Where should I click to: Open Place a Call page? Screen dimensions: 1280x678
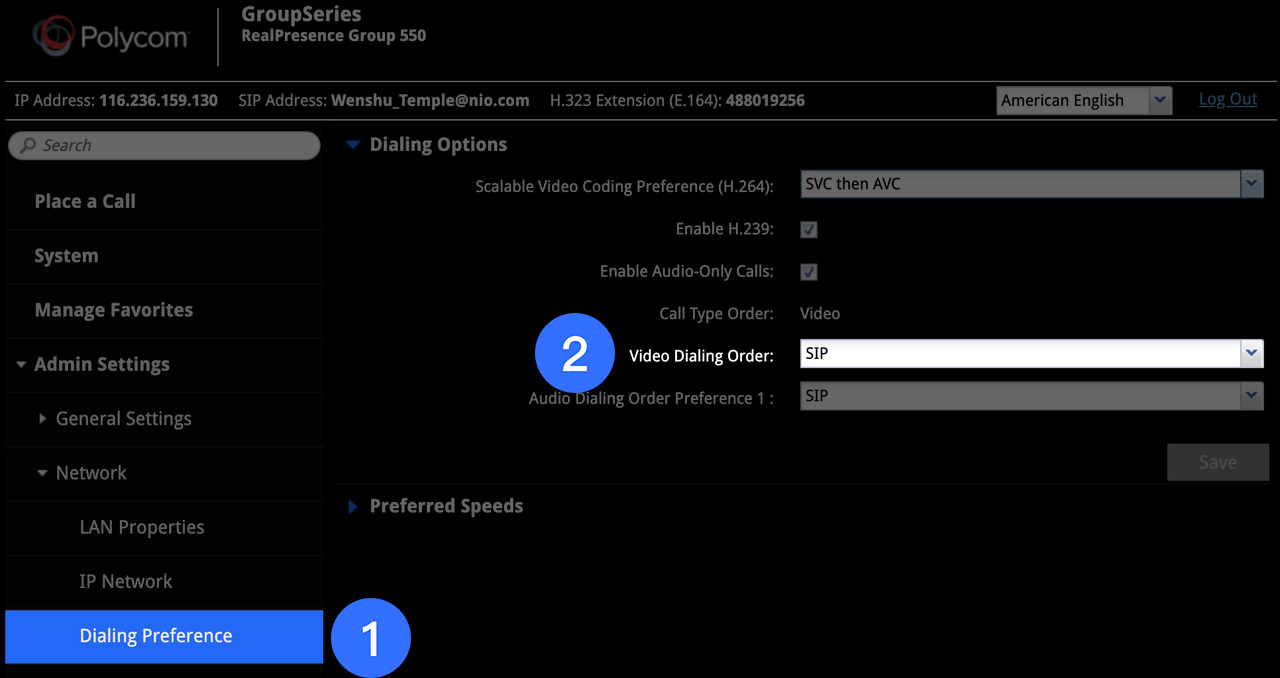(85, 202)
